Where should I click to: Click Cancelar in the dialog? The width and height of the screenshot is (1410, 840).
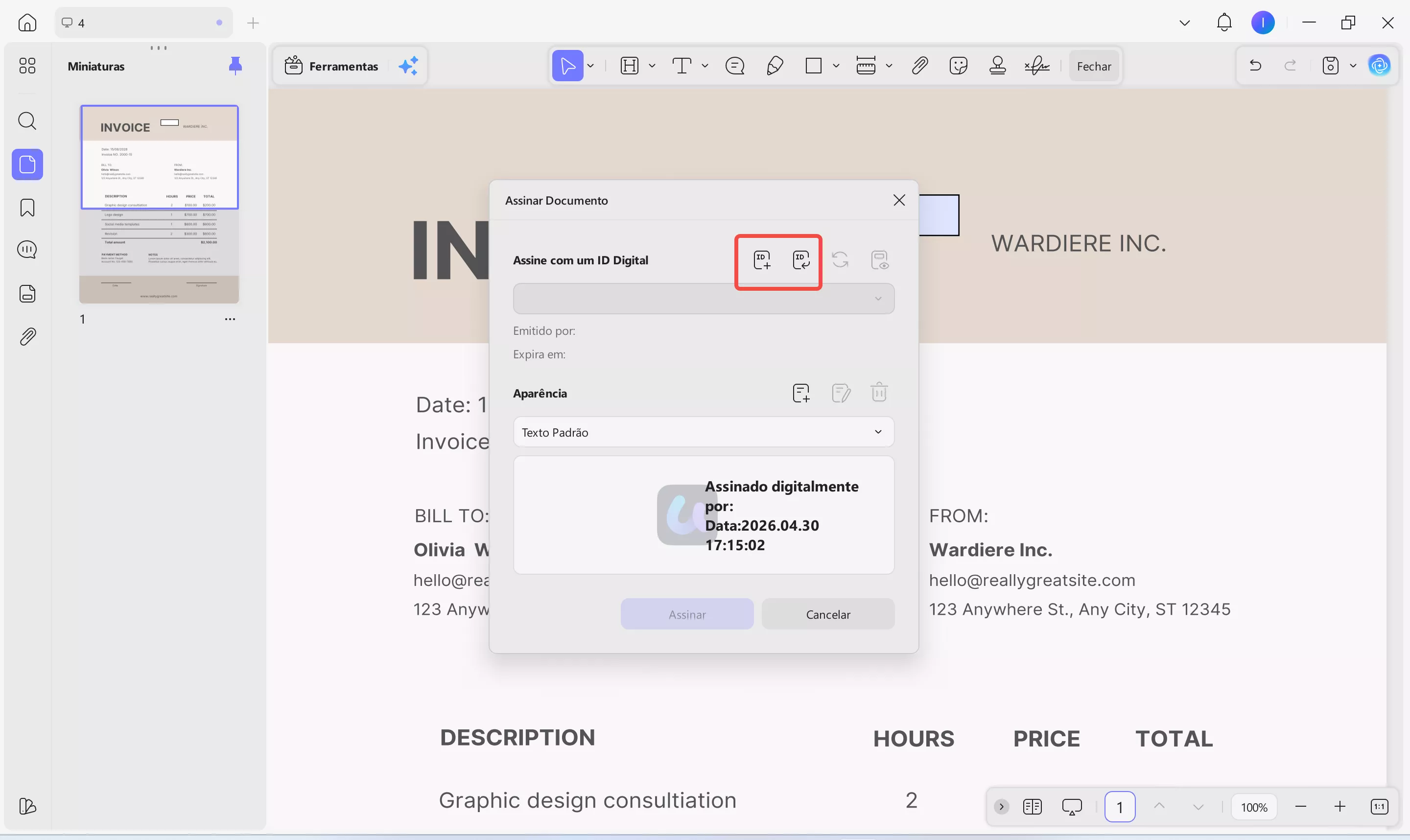point(827,614)
